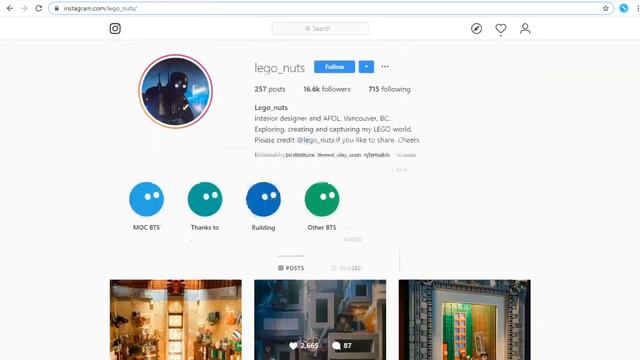Image resolution: width=640 pixels, height=360 pixels.
Task: Click the browser forward arrow
Action: pos(24,8)
